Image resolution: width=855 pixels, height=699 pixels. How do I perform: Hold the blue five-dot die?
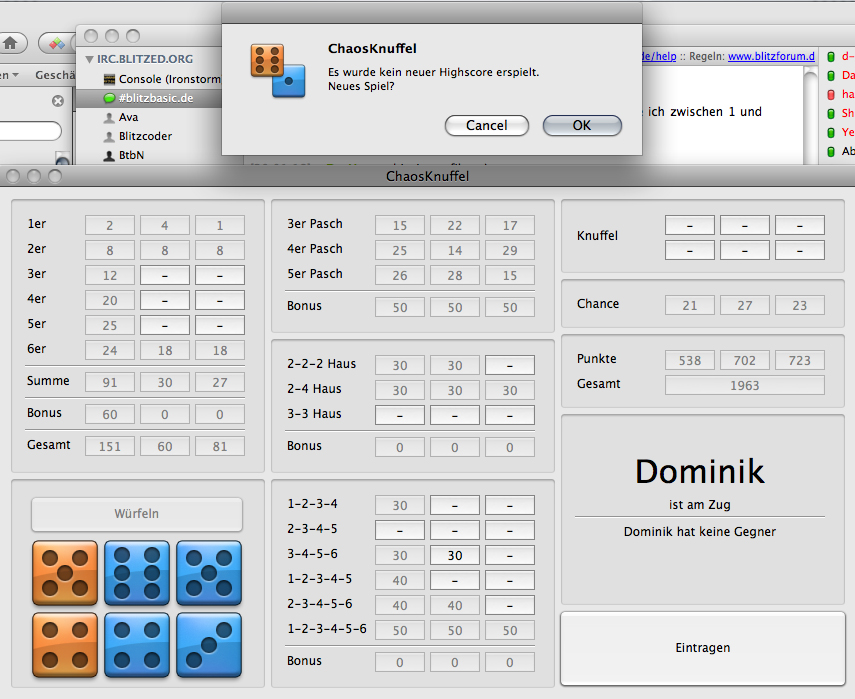(x=209, y=573)
